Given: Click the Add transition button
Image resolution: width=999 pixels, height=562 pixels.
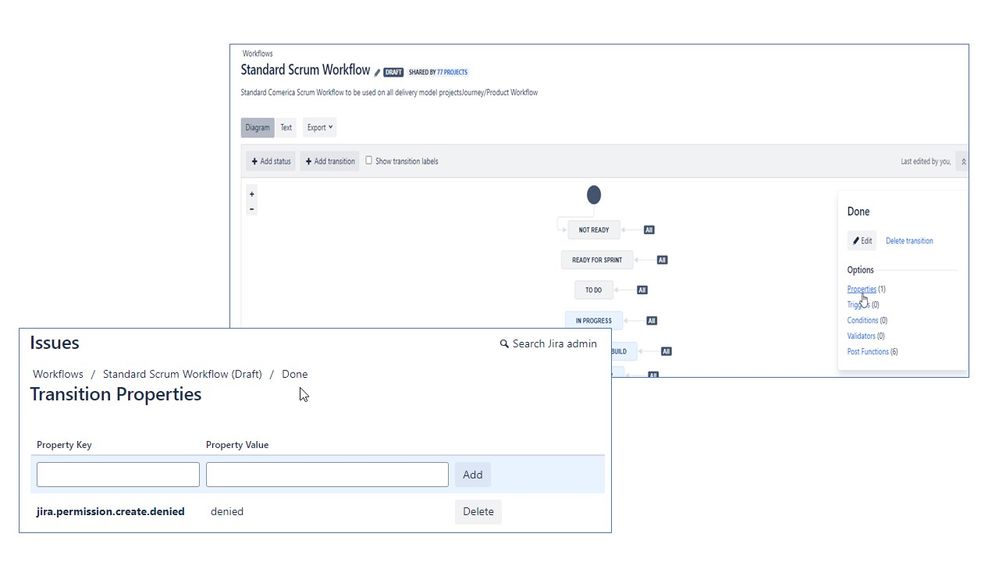Looking at the screenshot, I should [x=330, y=161].
